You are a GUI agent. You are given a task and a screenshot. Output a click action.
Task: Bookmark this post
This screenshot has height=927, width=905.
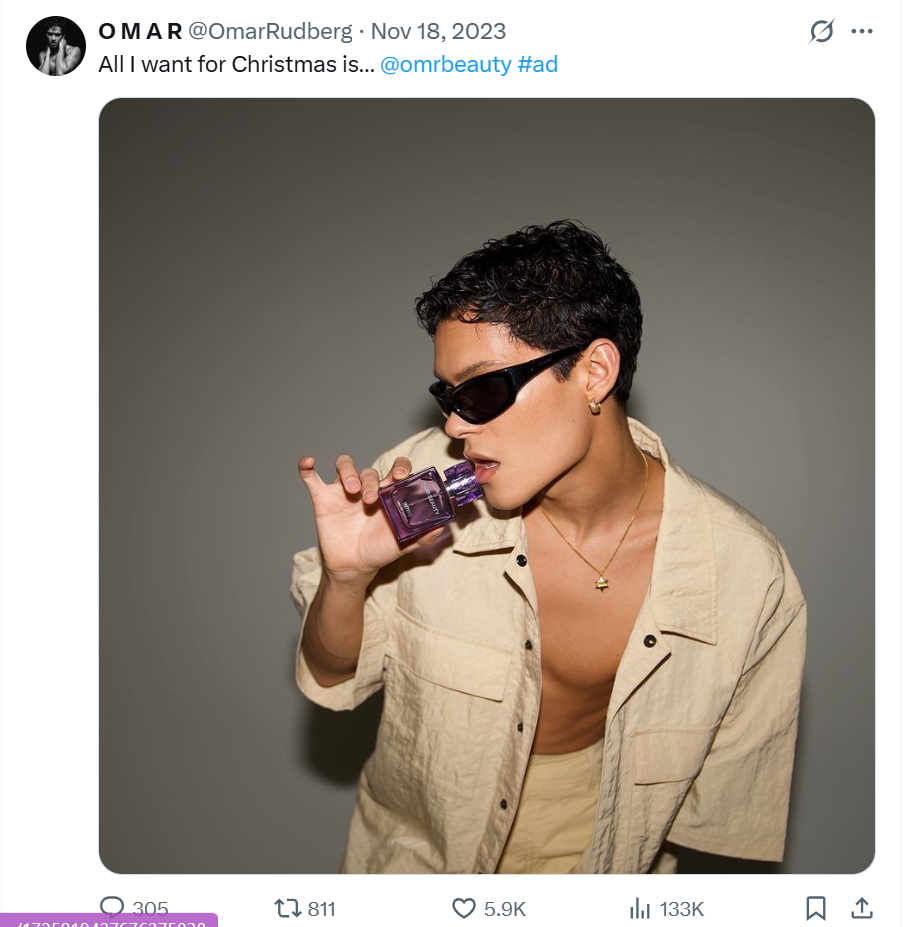click(816, 908)
